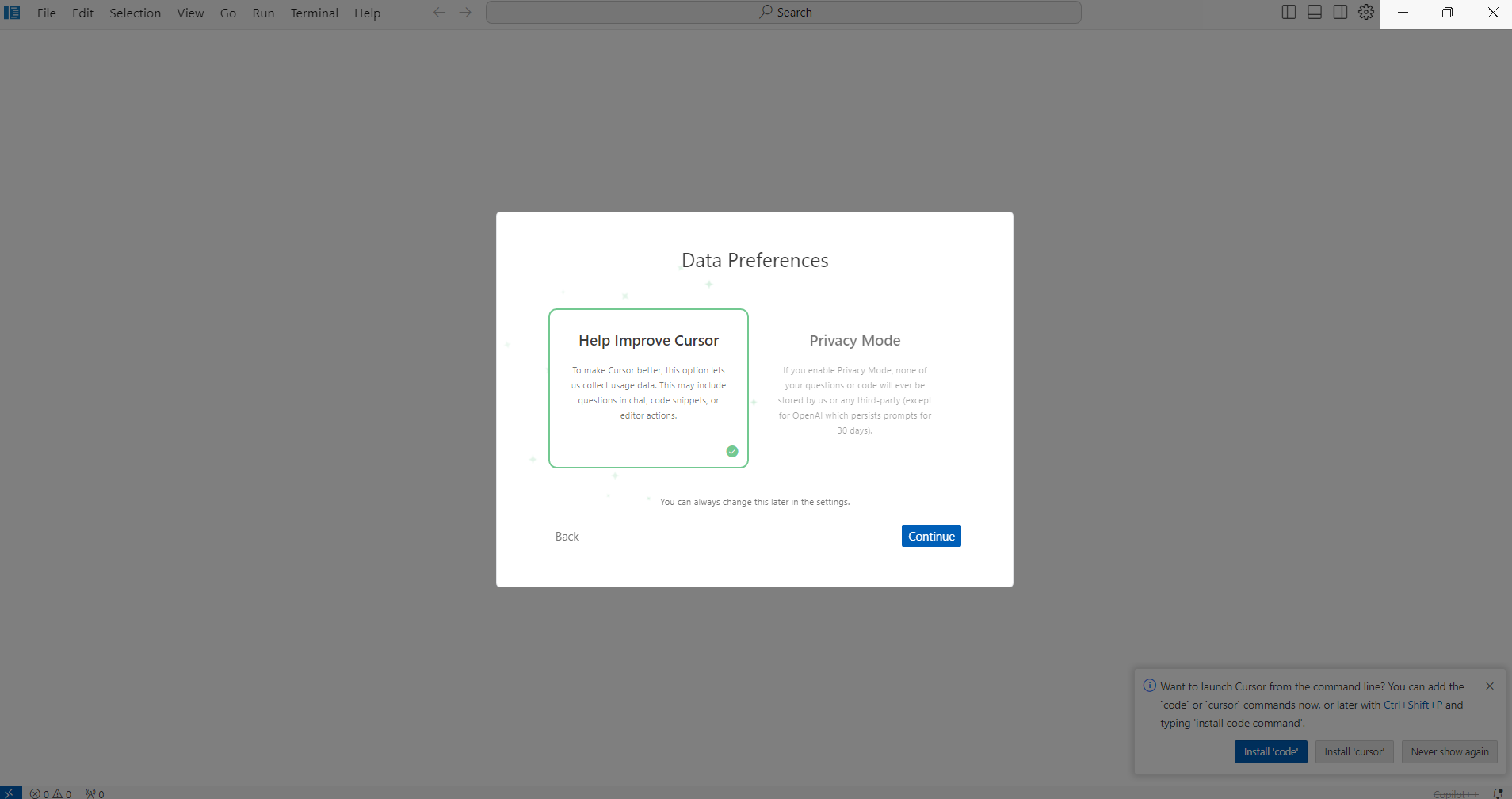The height and width of the screenshot is (799, 1512).
Task: Toggle the secondary sidebar layout icon
Action: pos(1340,13)
